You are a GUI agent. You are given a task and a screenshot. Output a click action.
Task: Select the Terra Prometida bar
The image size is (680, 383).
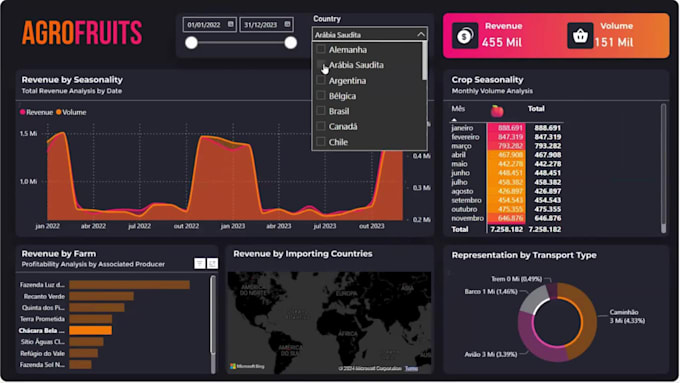pos(91,319)
